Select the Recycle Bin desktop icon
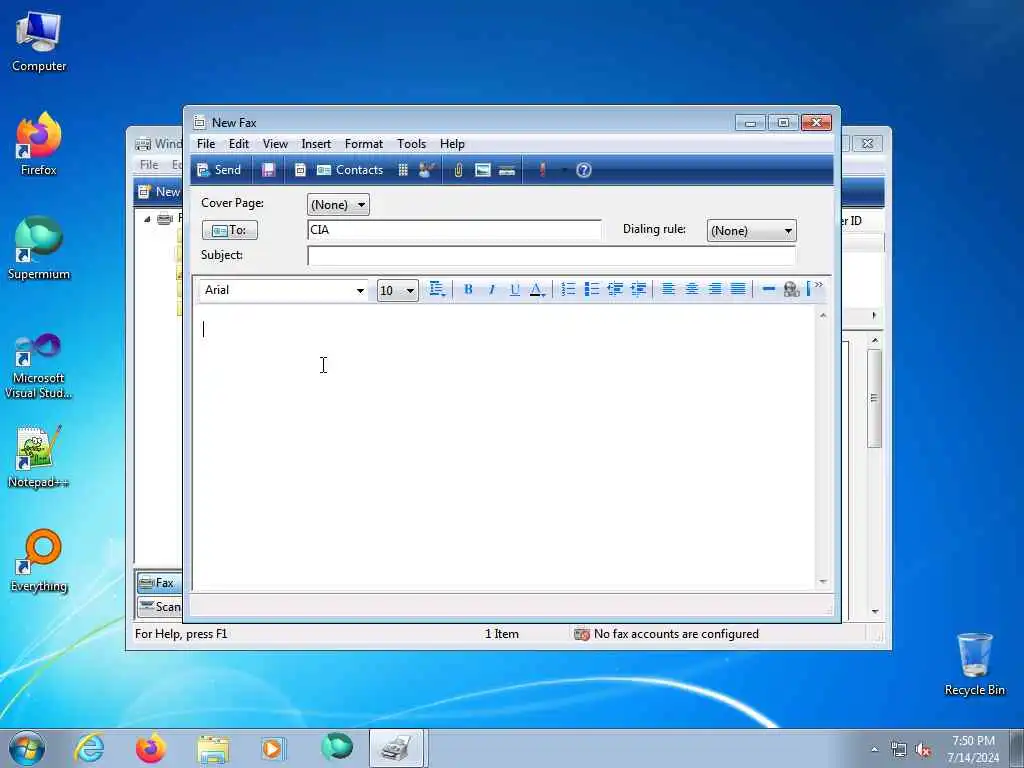Viewport: 1024px width, 768px height. pos(974,665)
